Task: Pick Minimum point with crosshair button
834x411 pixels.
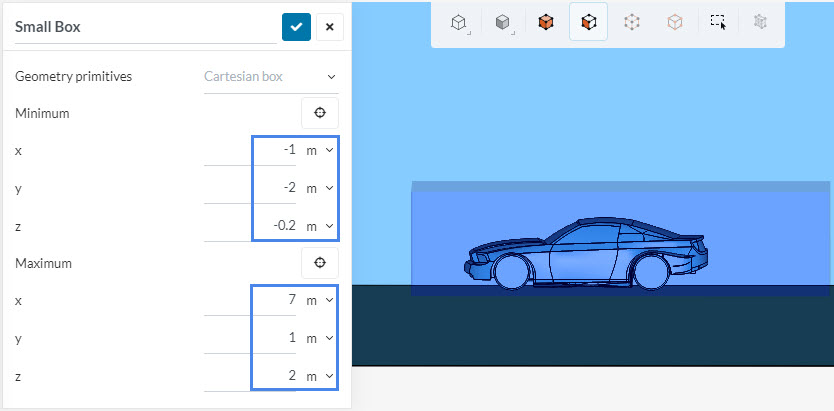Action: click(320, 113)
